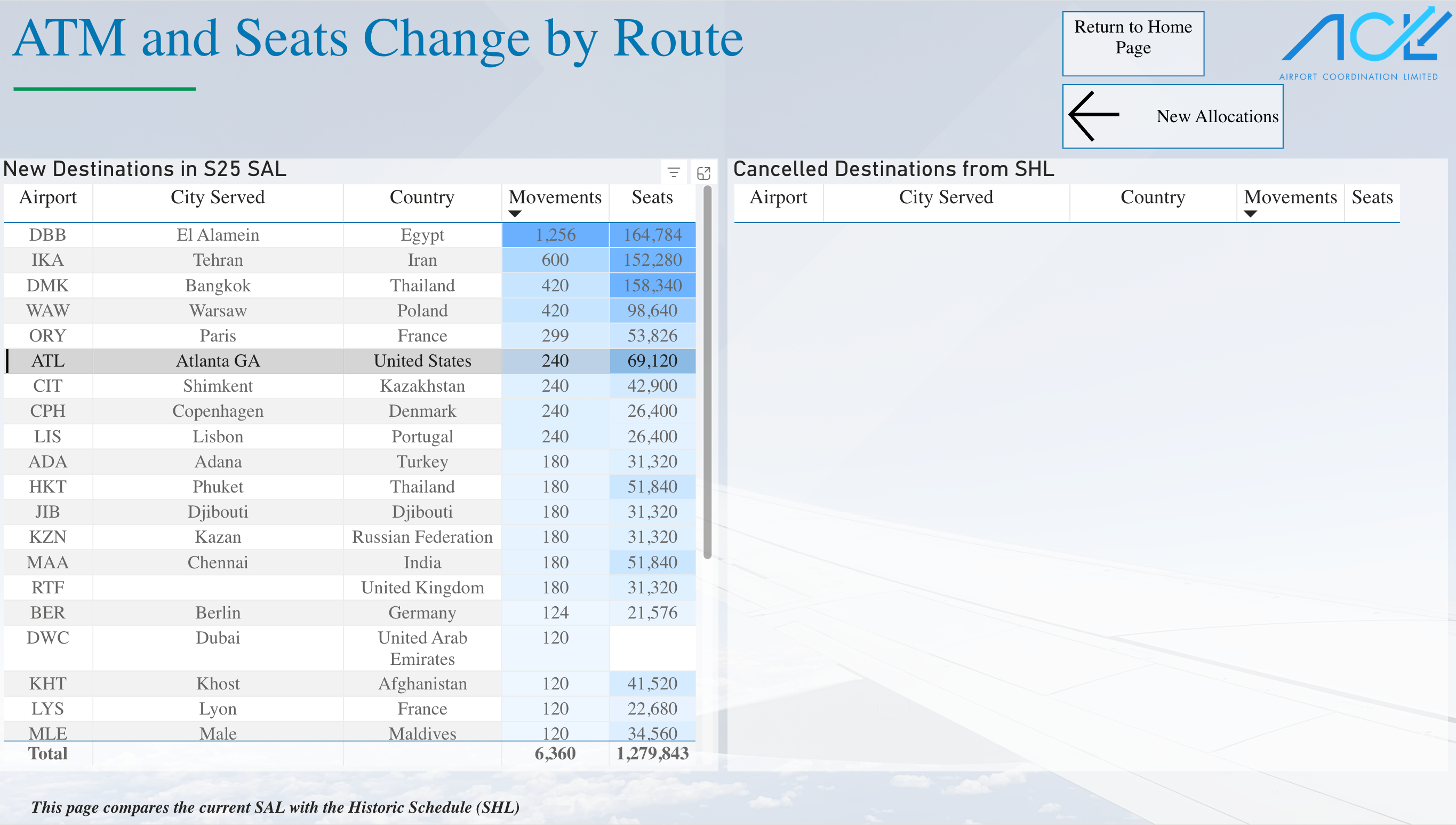Select the LYS airport cell
Image resolution: width=1456 pixels, height=825 pixels.
(x=47, y=709)
